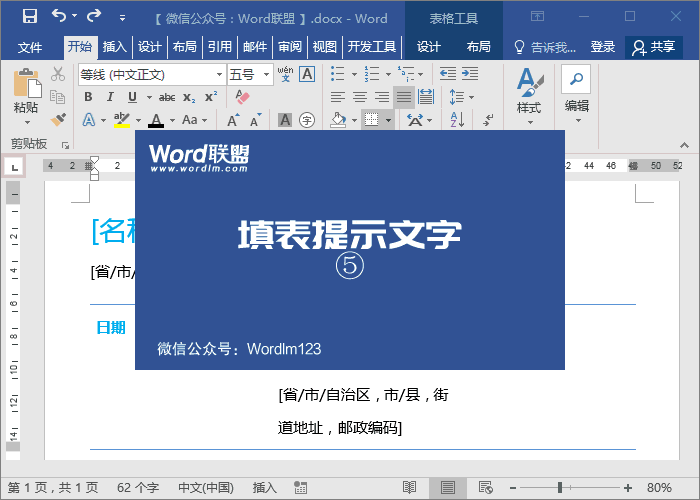Increase font size with grow font icon
The height and width of the screenshot is (500, 700).
[x=233, y=120]
